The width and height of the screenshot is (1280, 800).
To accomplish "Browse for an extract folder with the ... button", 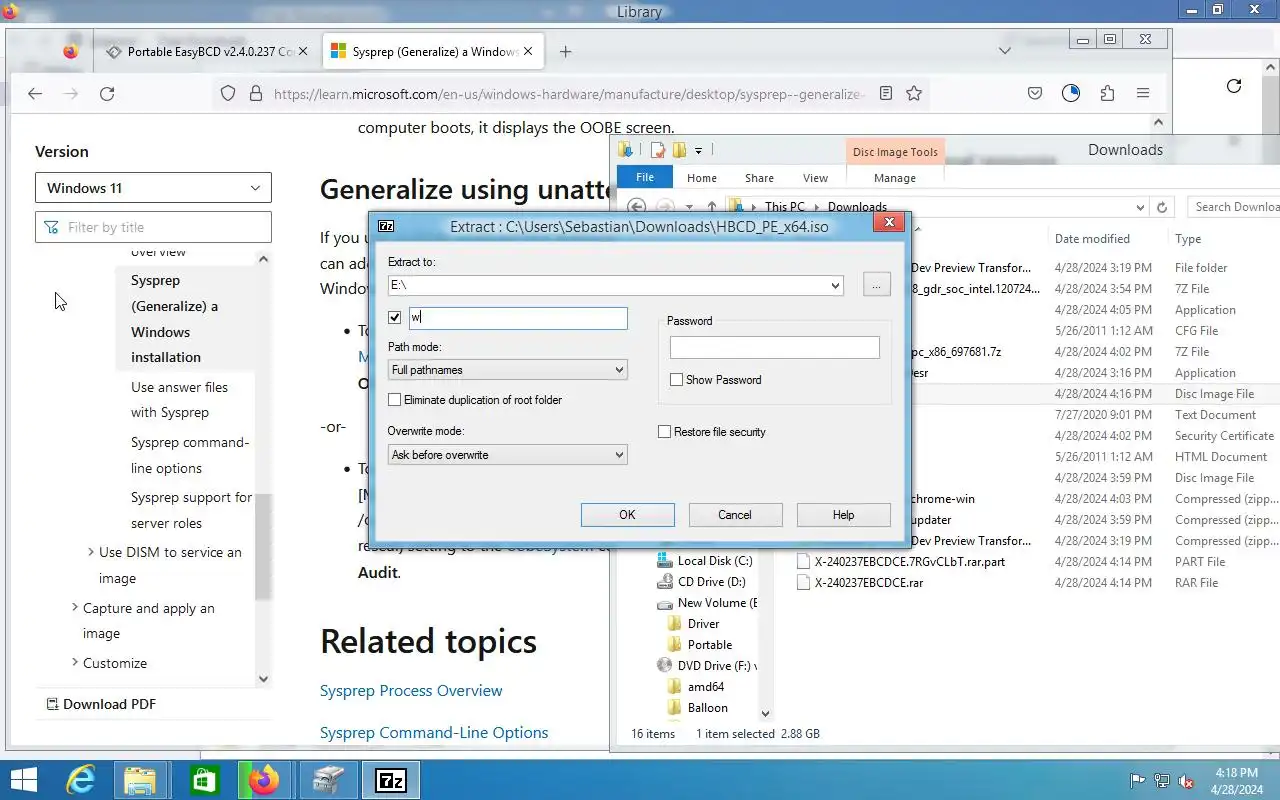I will pyautogui.click(x=876, y=286).
